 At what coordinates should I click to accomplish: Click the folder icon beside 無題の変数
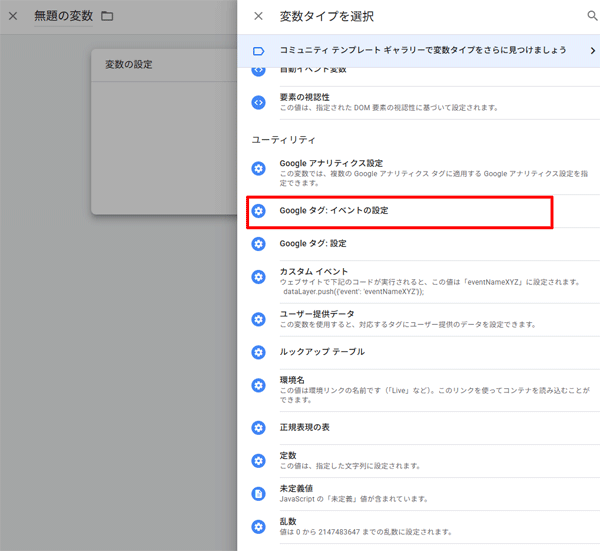(x=108, y=16)
